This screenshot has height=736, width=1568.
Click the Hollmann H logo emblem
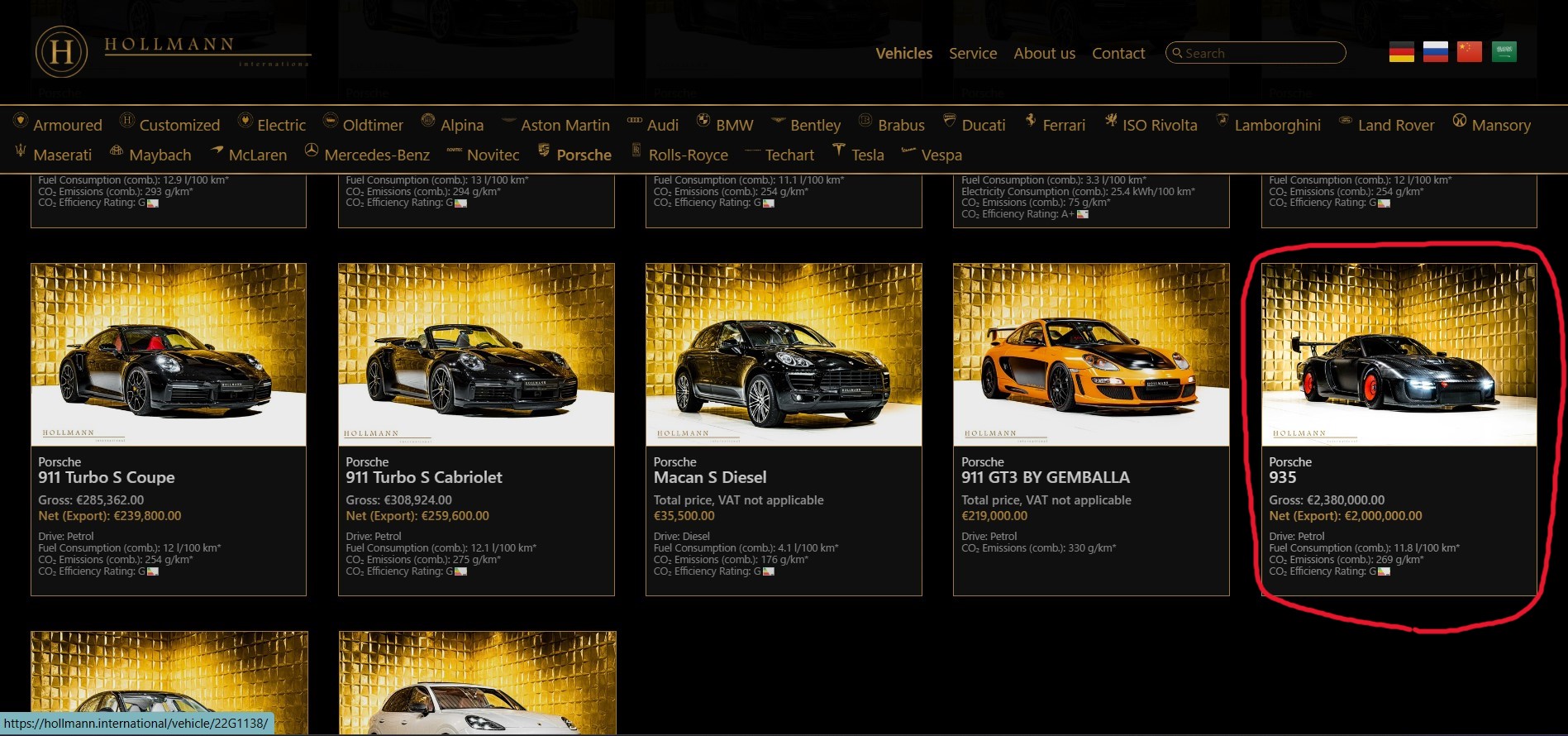point(62,52)
